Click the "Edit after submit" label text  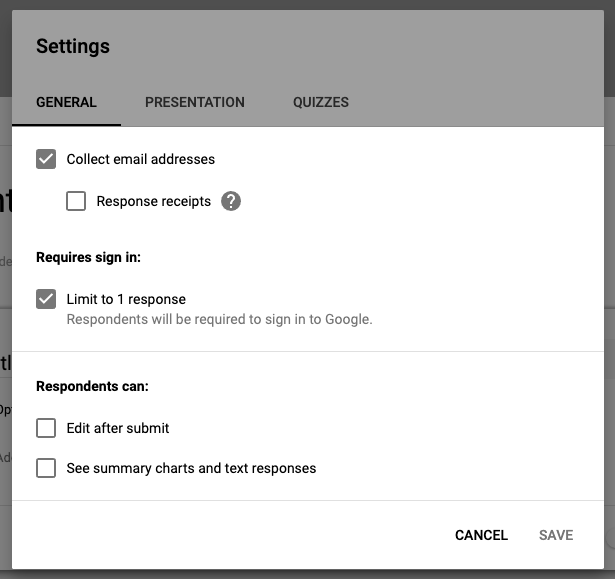[x=118, y=428]
